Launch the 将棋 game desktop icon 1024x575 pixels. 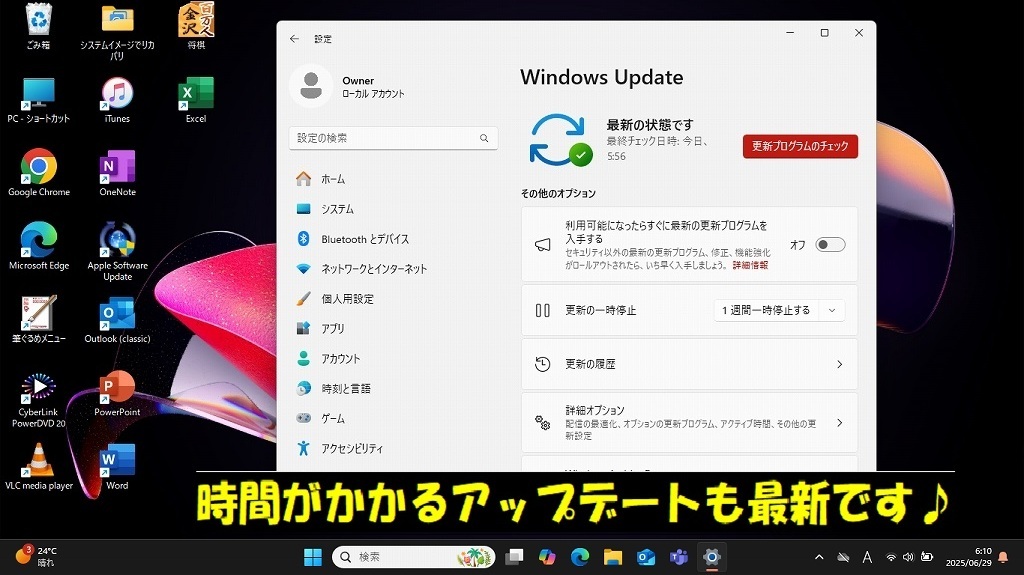click(x=196, y=26)
